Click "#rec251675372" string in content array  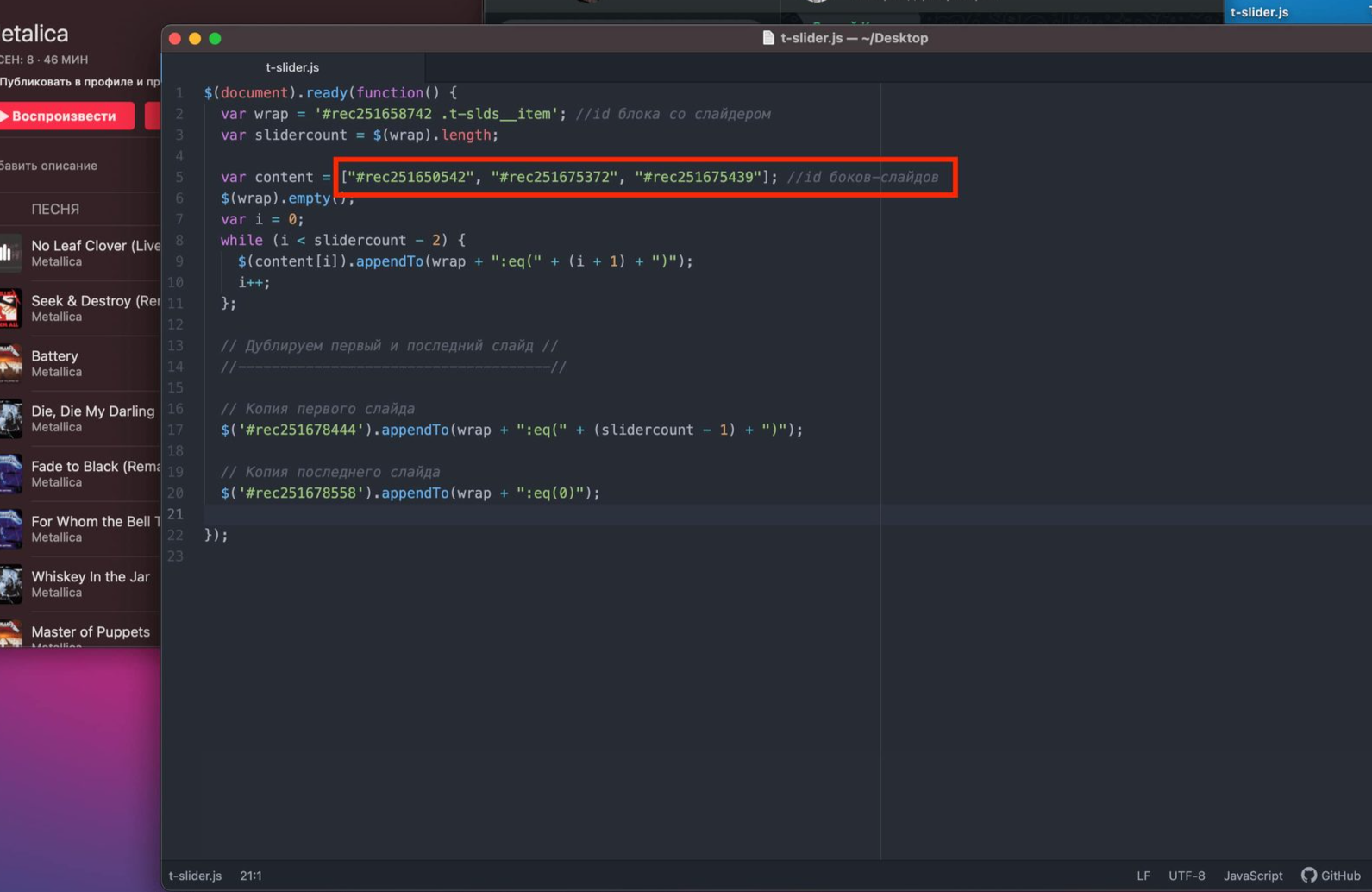click(554, 177)
